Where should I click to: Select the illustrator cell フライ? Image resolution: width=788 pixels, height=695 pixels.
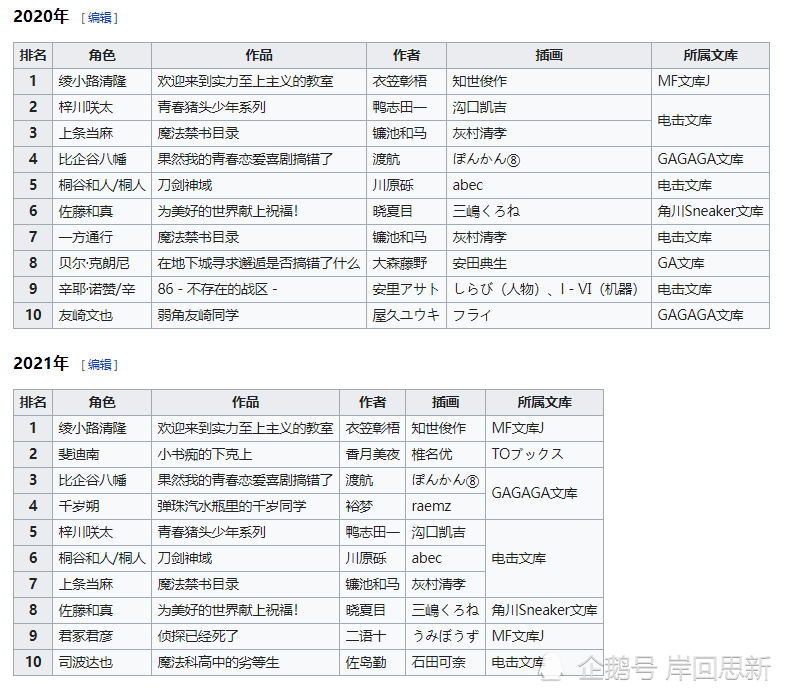(549, 315)
